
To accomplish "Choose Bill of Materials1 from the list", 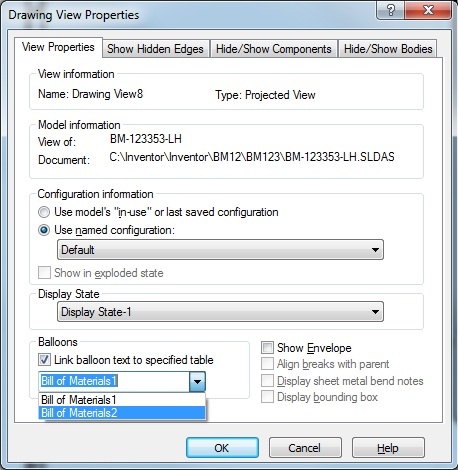I will point(122,400).
